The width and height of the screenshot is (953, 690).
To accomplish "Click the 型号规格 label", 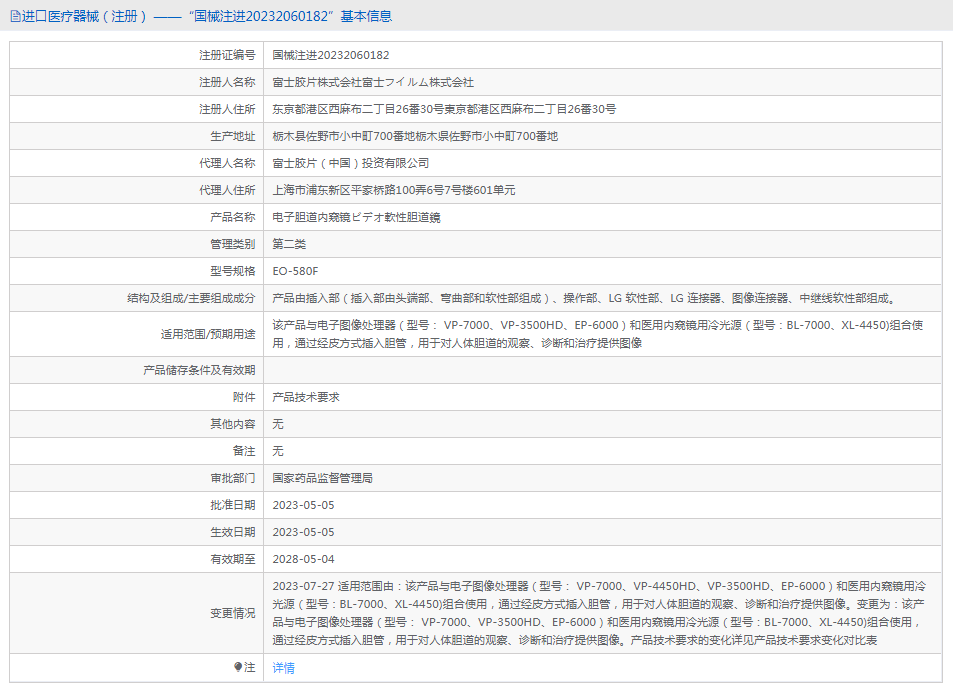I will click(233, 271).
